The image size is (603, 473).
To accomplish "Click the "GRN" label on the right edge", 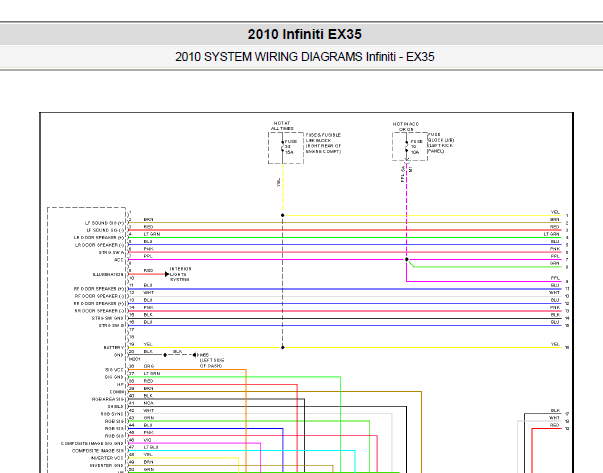I will click(555, 263).
